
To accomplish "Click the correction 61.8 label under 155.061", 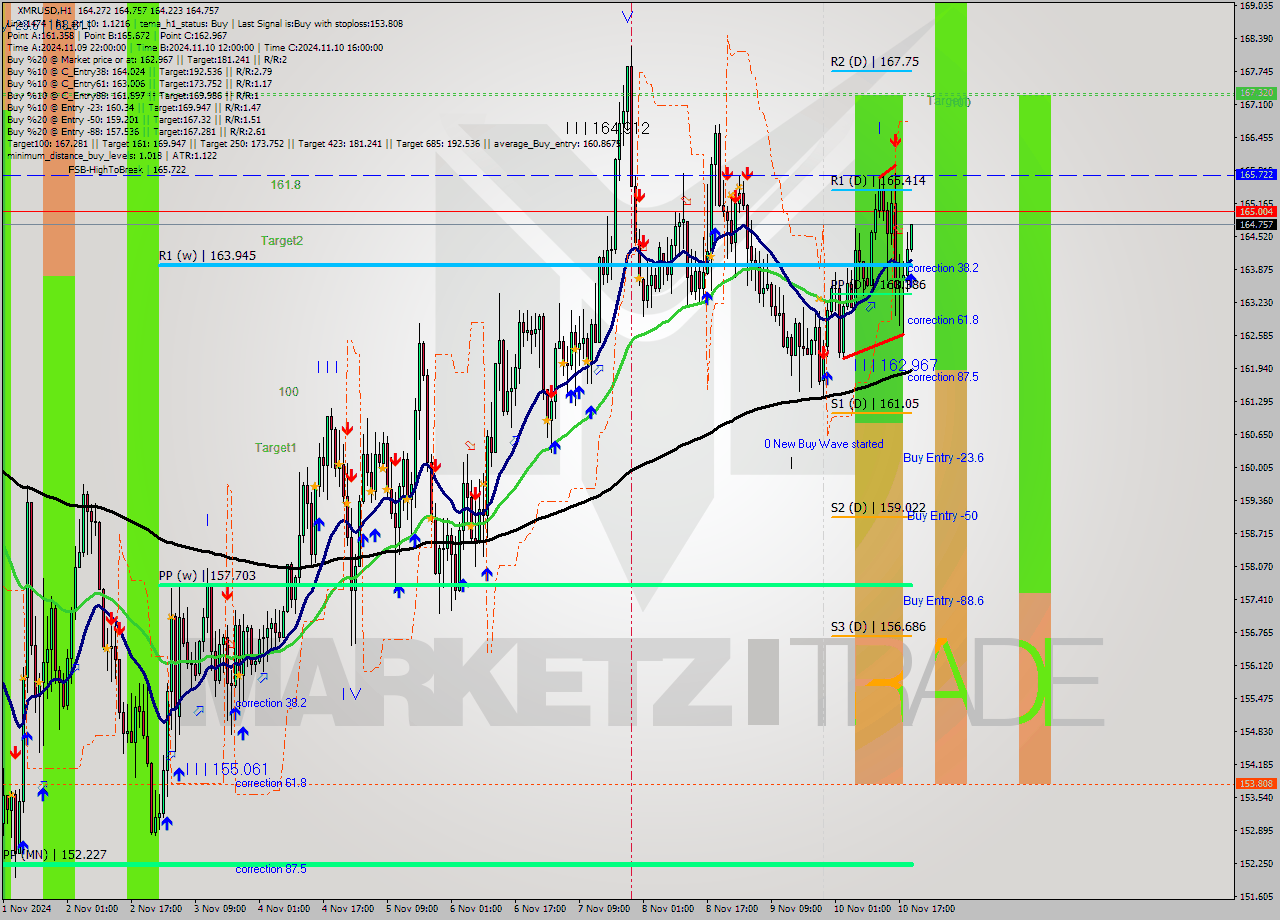I will pyautogui.click(x=271, y=783).
